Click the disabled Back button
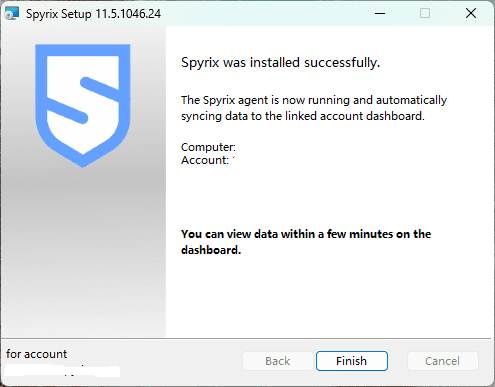The width and height of the screenshot is (495, 387). (x=278, y=361)
